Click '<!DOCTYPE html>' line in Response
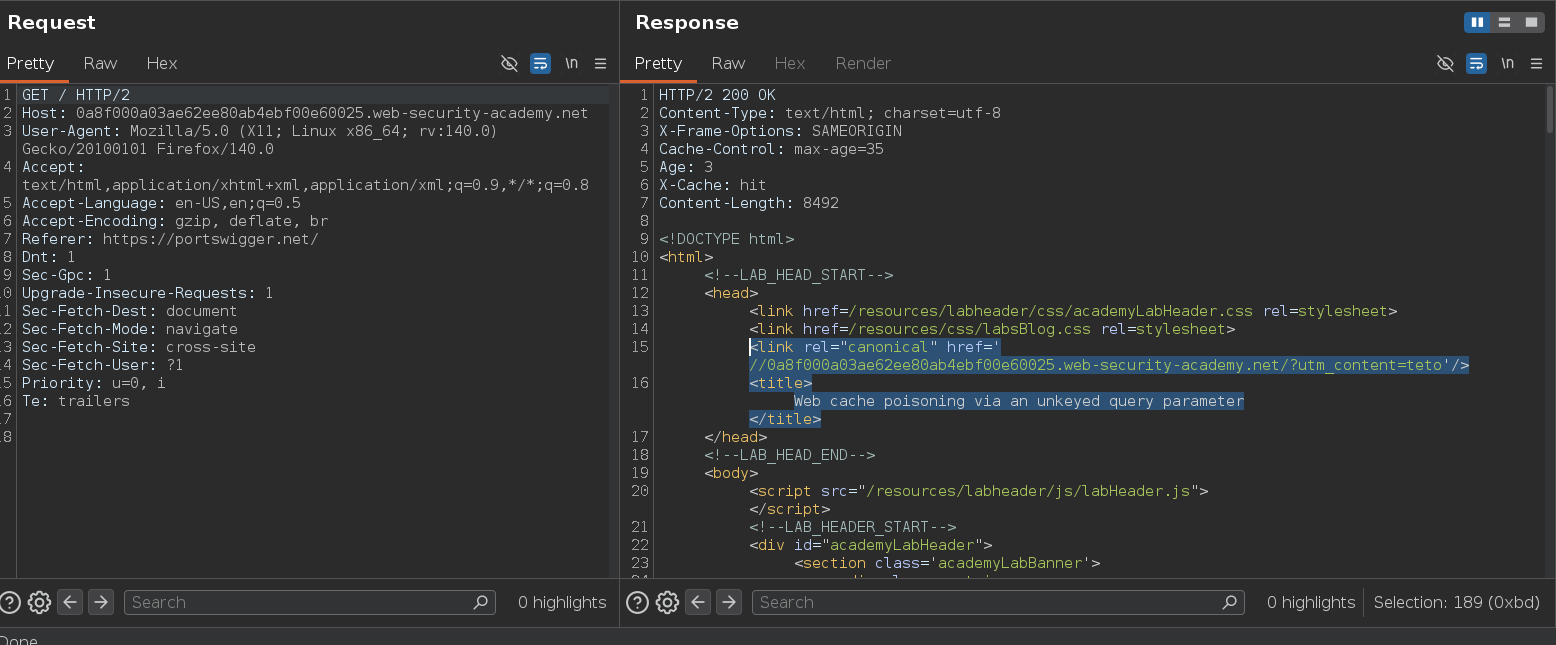 [x=726, y=239]
